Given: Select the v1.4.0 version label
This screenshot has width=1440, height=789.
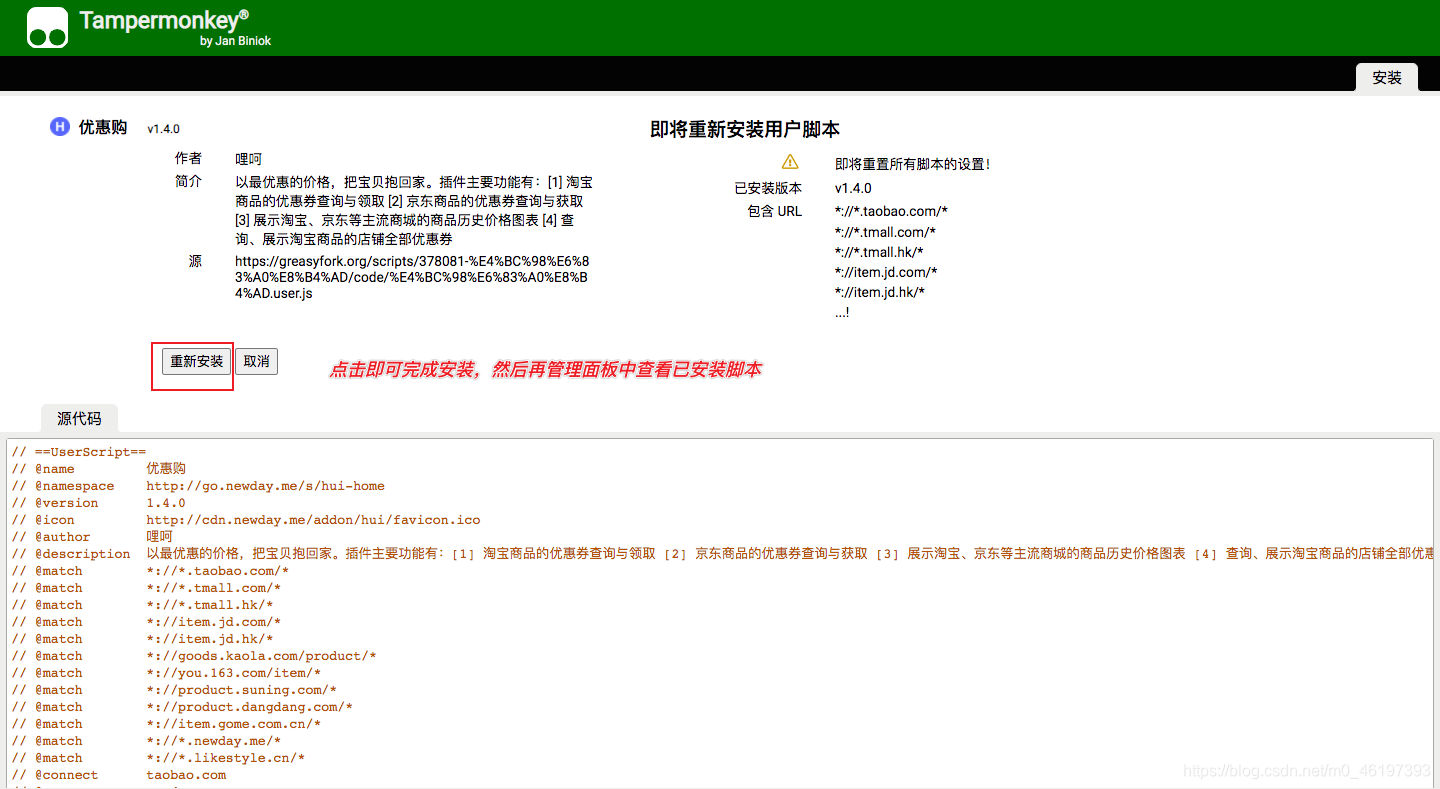Looking at the screenshot, I should [162, 128].
